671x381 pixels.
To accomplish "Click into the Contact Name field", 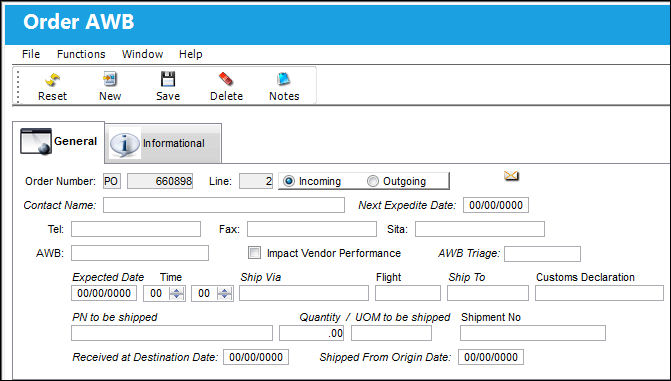I will pos(224,205).
